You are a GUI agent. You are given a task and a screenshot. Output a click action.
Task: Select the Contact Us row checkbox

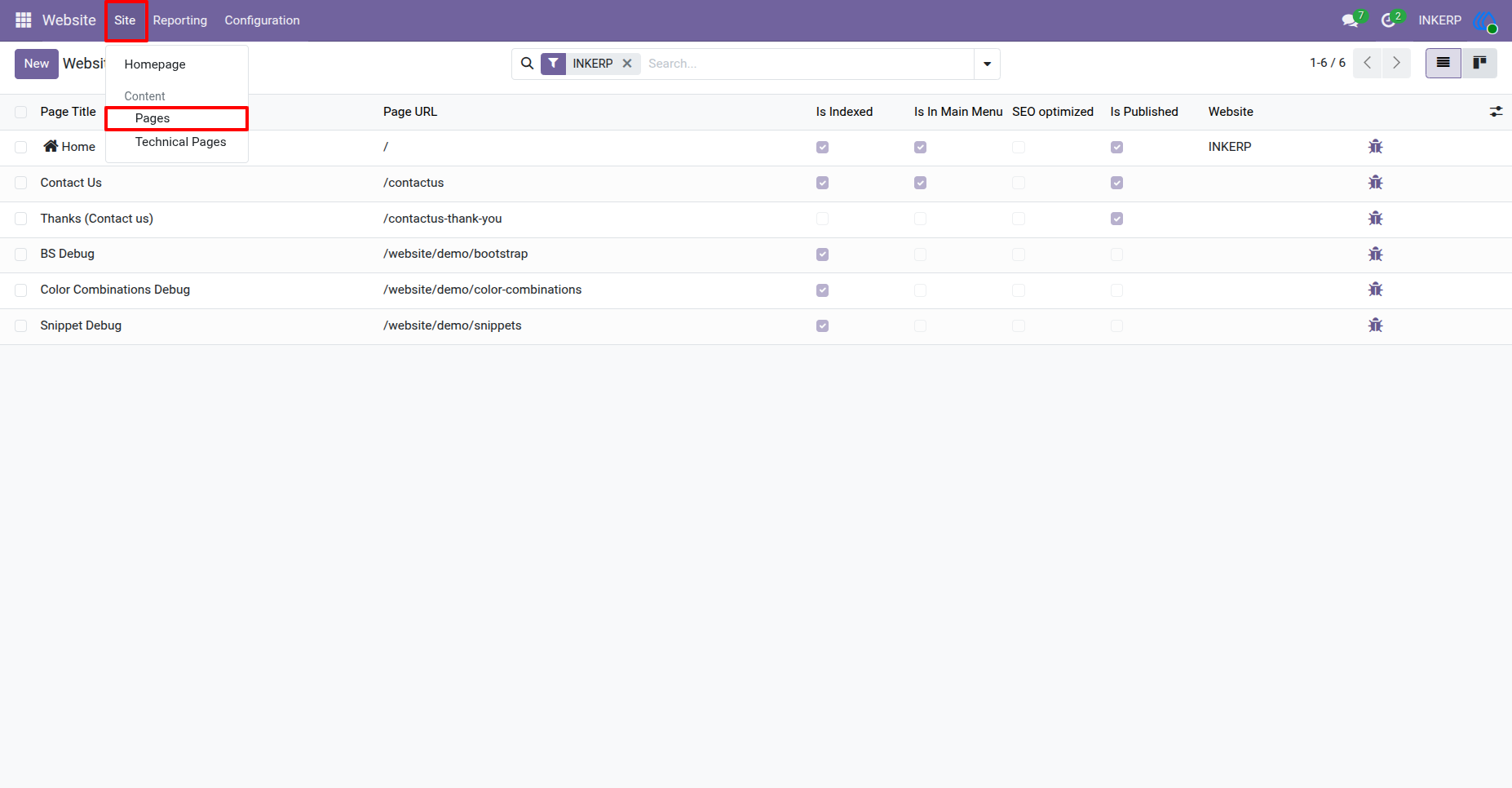click(21, 183)
